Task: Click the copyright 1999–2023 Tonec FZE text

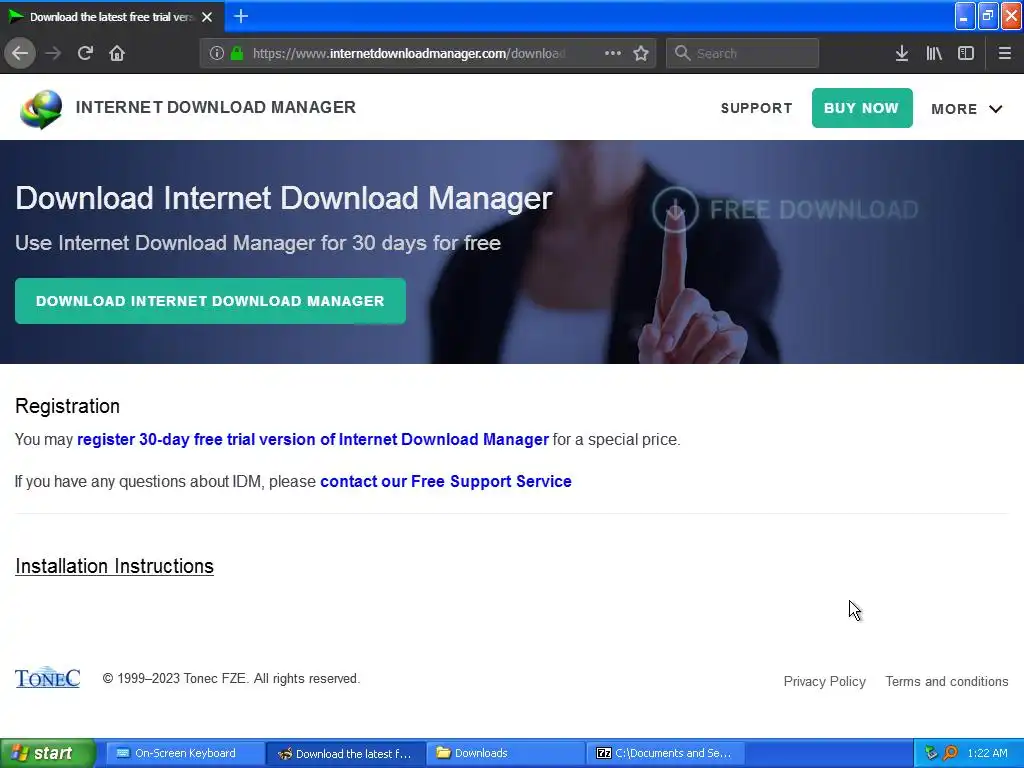Action: (231, 679)
